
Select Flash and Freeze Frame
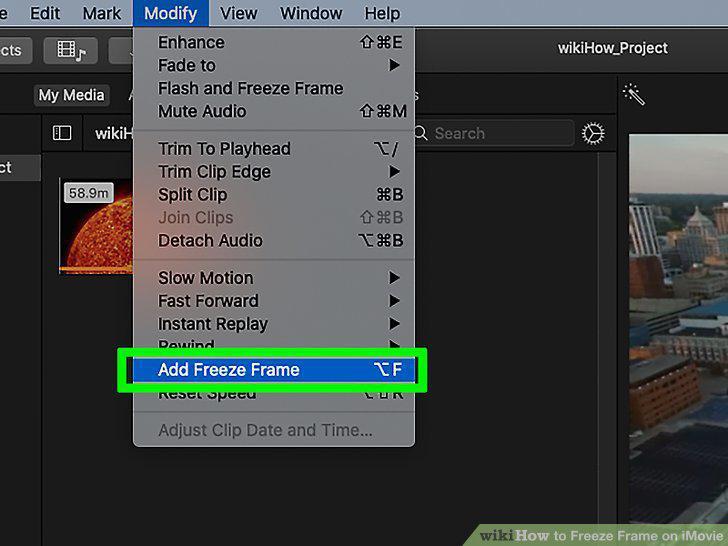pos(274,88)
